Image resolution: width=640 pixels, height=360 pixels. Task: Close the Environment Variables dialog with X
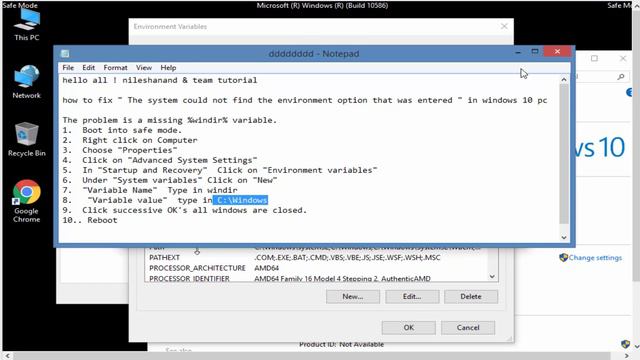click(504, 26)
